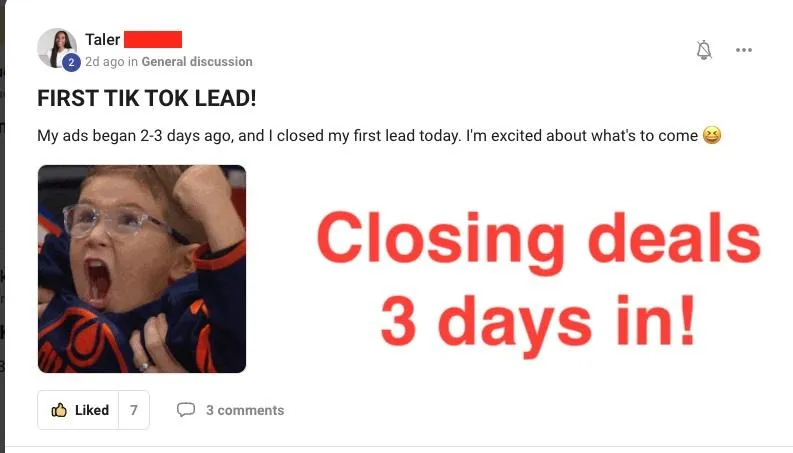Open the 3 comments link
Image resolution: width=793 pixels, height=453 pixels.
[x=245, y=410]
